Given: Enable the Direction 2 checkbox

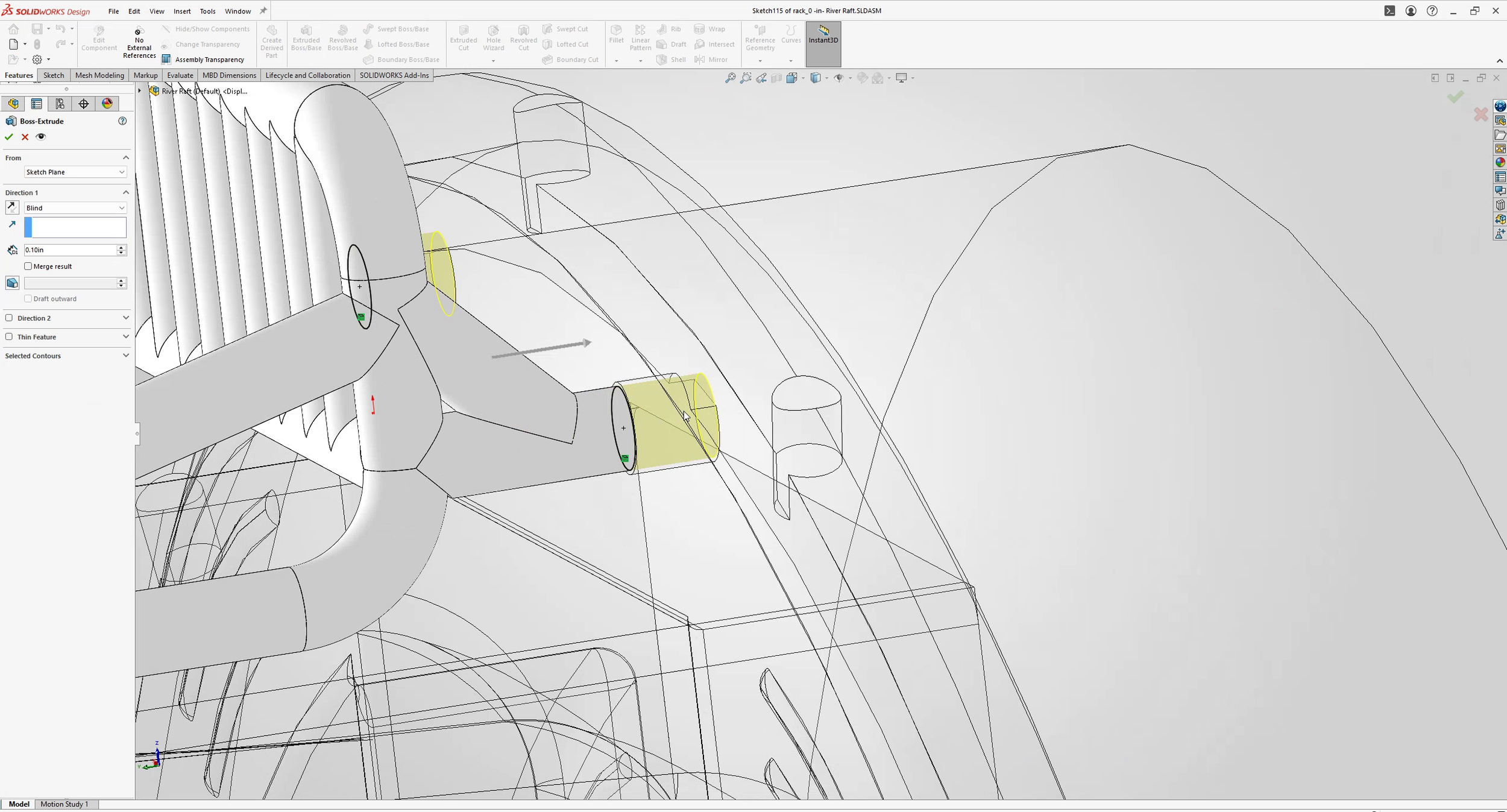Looking at the screenshot, I should coord(10,318).
